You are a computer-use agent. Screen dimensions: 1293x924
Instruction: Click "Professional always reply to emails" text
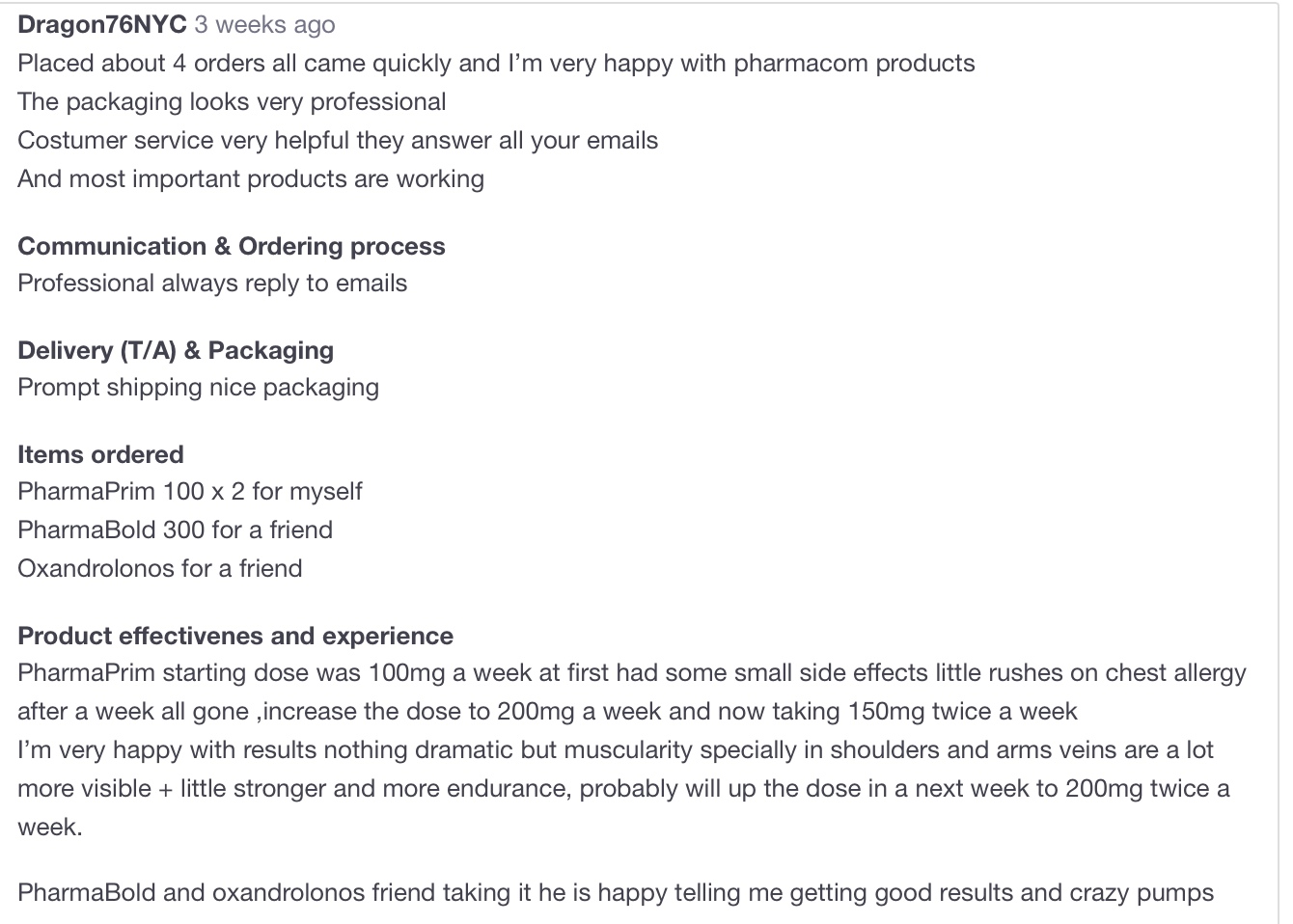coord(212,284)
